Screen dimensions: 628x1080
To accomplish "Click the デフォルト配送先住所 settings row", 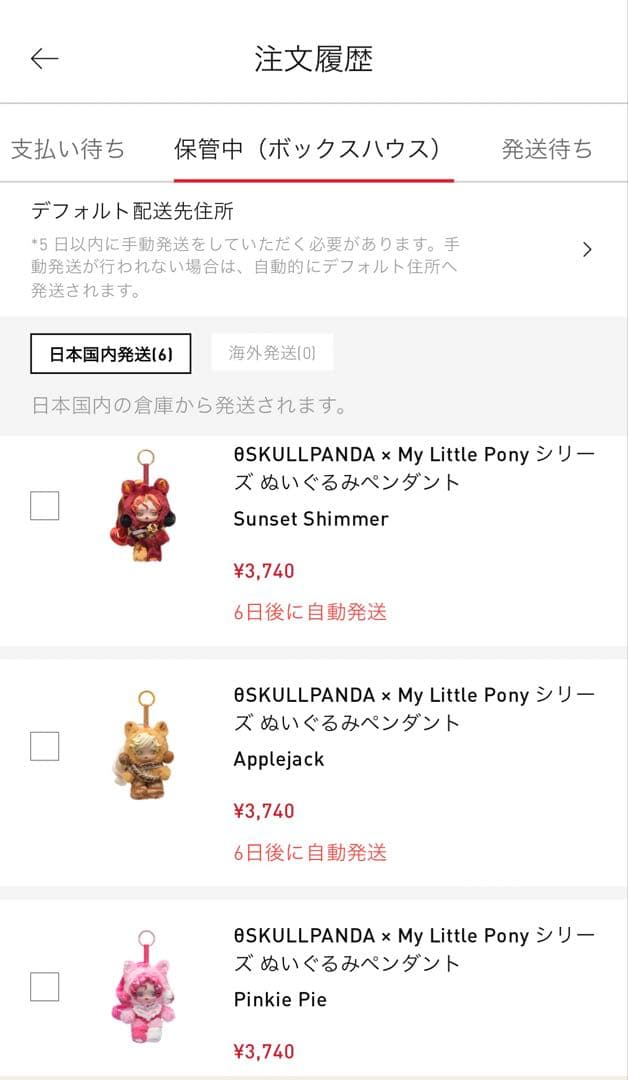I will click(300, 249).
